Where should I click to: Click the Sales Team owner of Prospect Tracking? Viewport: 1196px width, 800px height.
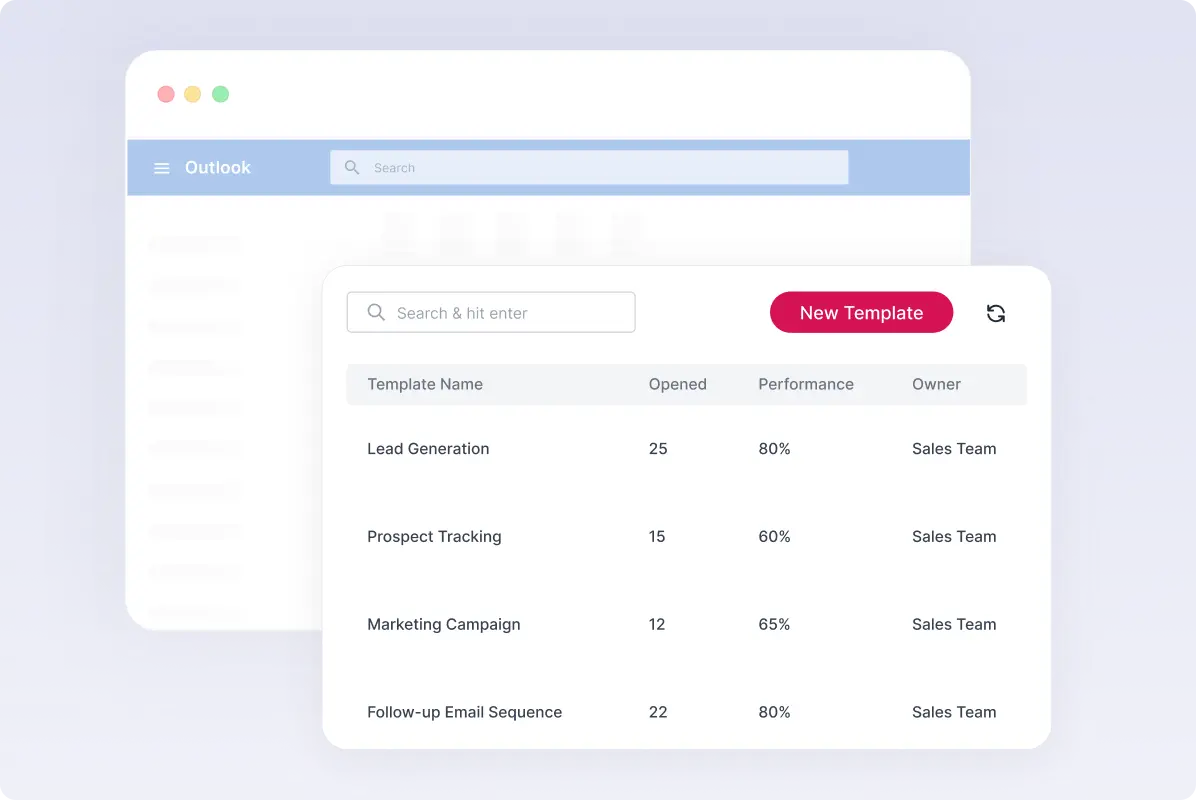(x=953, y=537)
